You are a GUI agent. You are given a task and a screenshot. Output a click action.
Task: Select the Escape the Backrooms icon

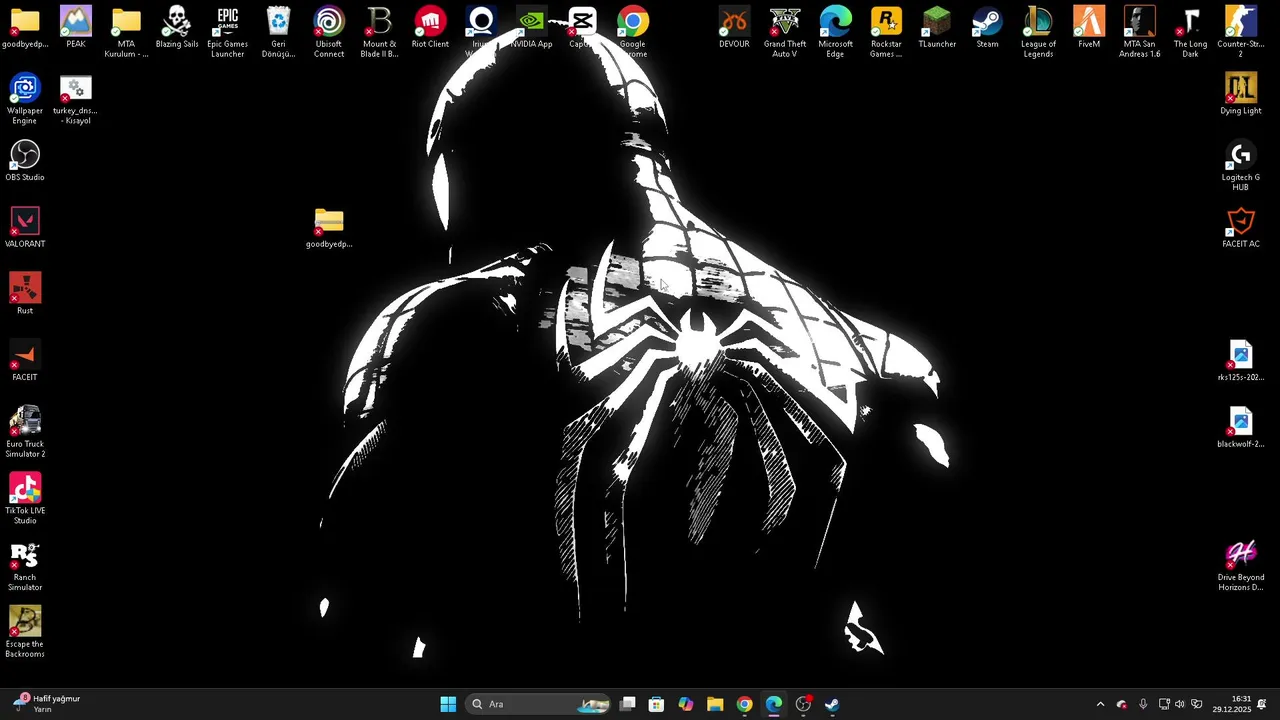pyautogui.click(x=25, y=632)
